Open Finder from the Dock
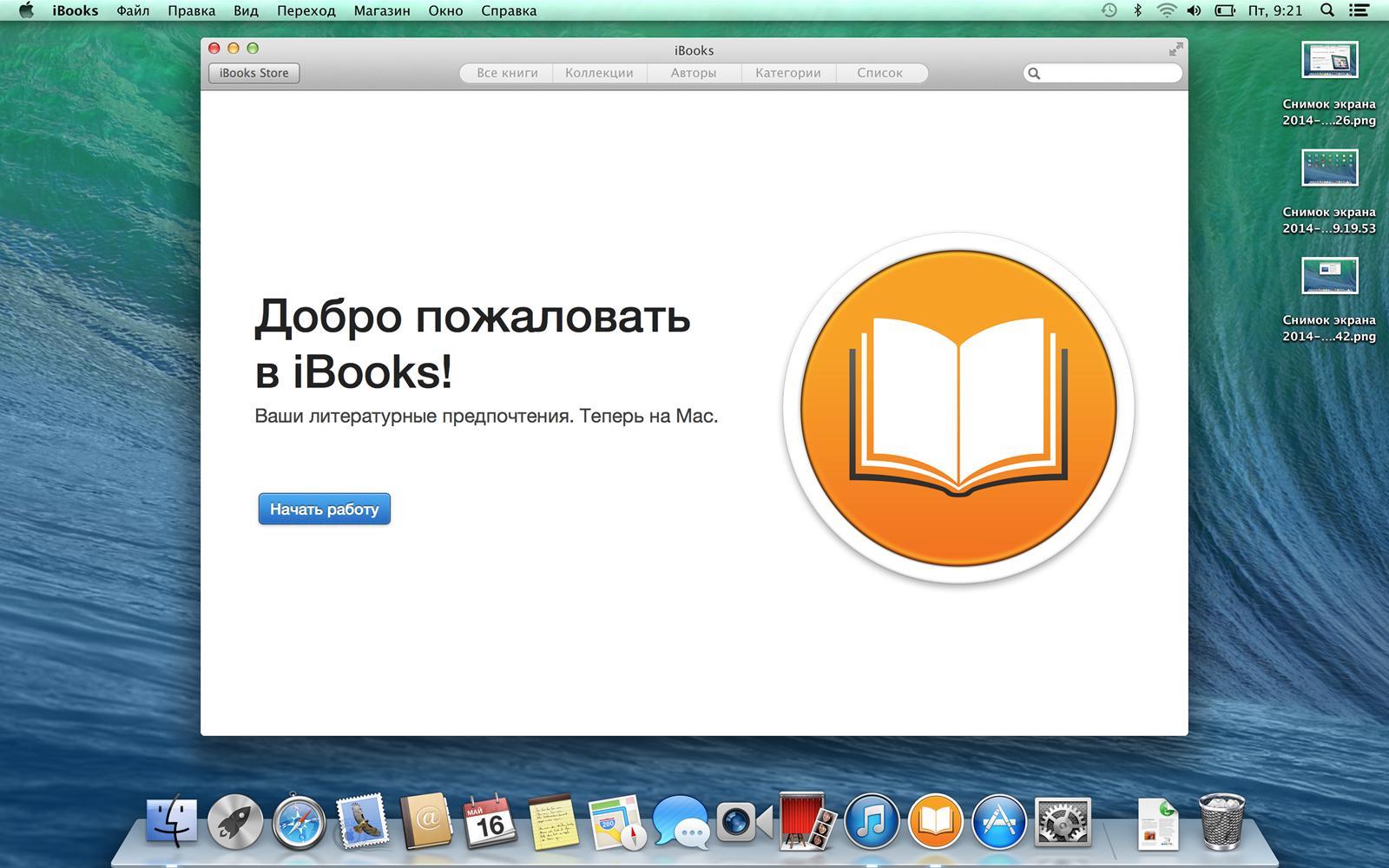The width and height of the screenshot is (1389, 868). [x=172, y=822]
